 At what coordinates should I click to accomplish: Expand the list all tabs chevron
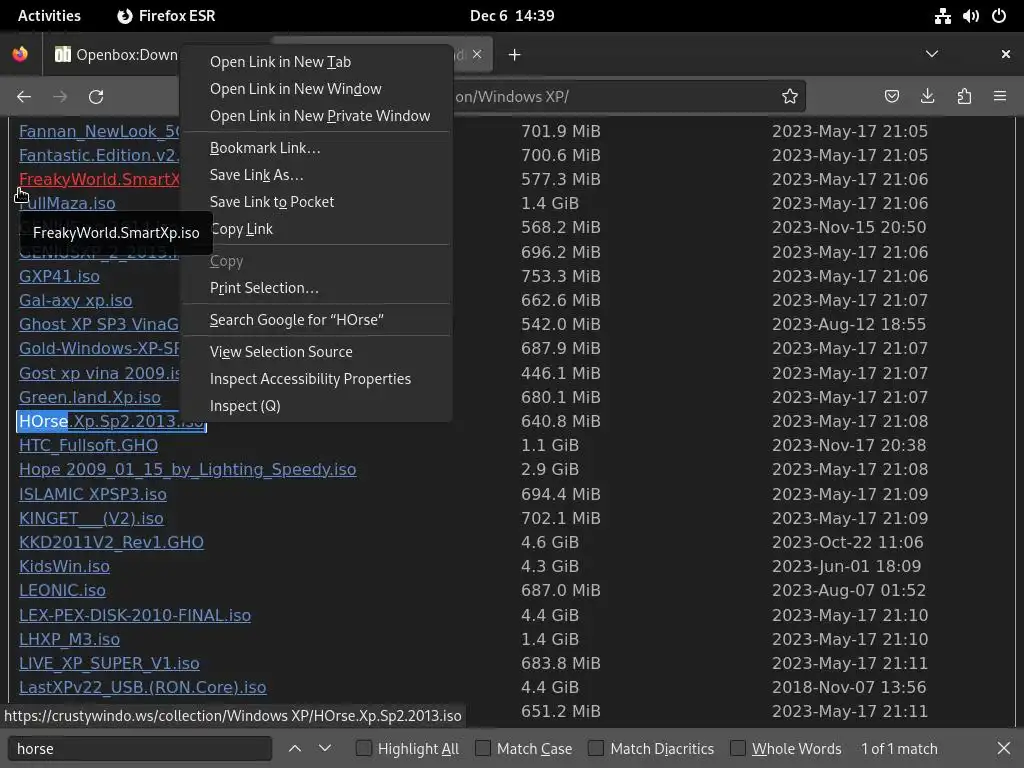coord(932,54)
